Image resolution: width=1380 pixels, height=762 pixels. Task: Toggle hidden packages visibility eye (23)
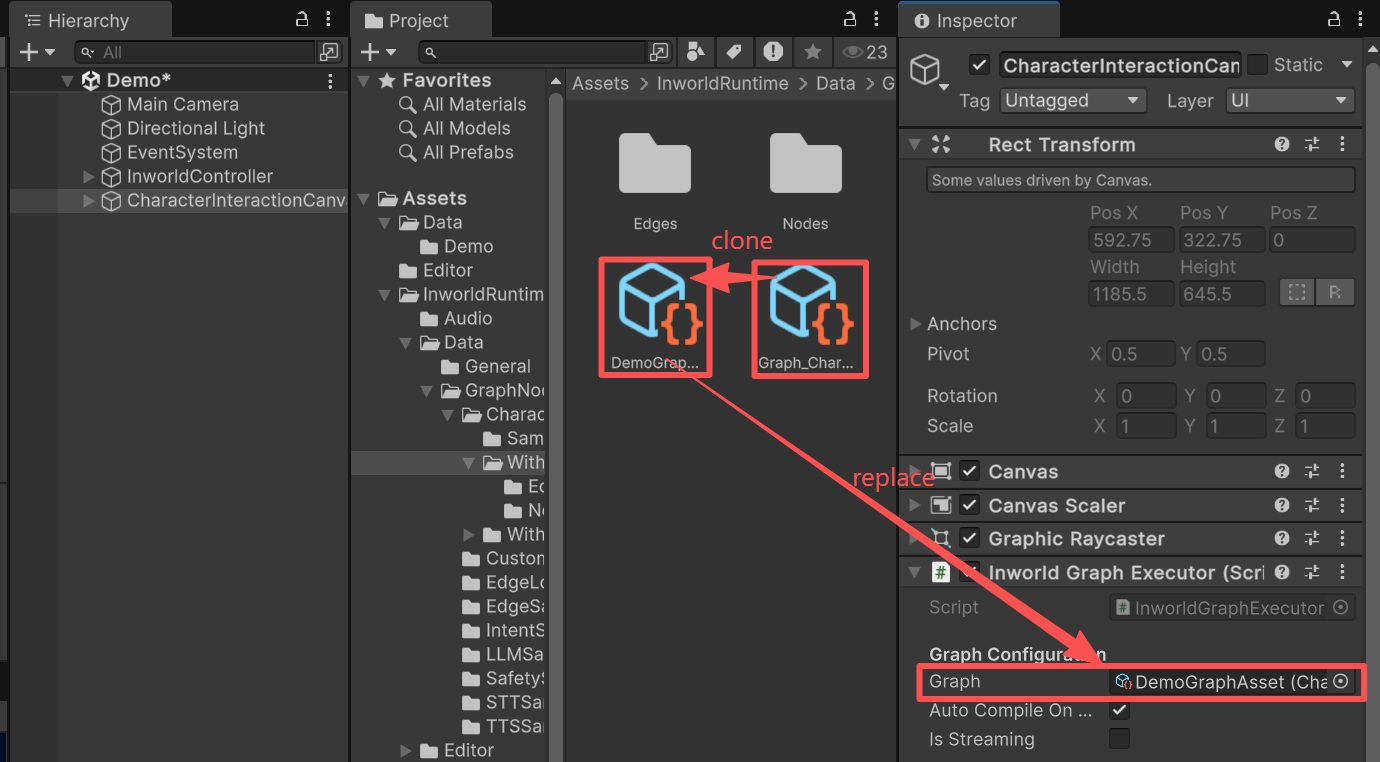coord(865,52)
